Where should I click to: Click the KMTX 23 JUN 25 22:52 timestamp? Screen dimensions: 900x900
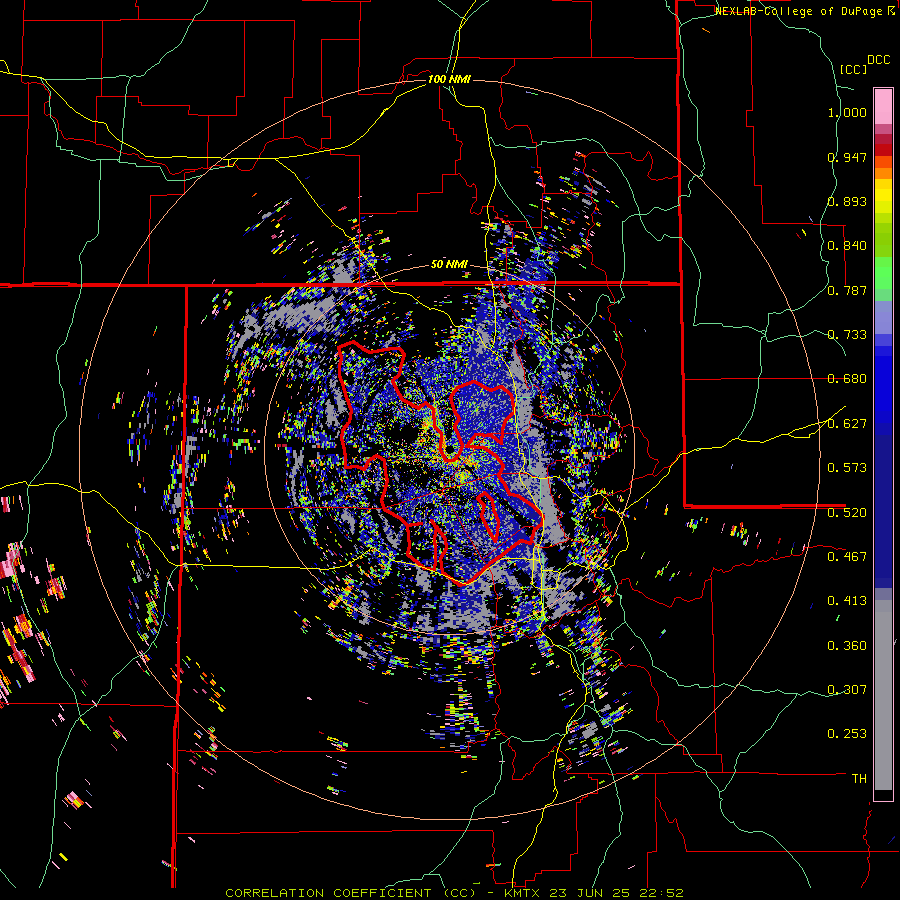click(594, 893)
